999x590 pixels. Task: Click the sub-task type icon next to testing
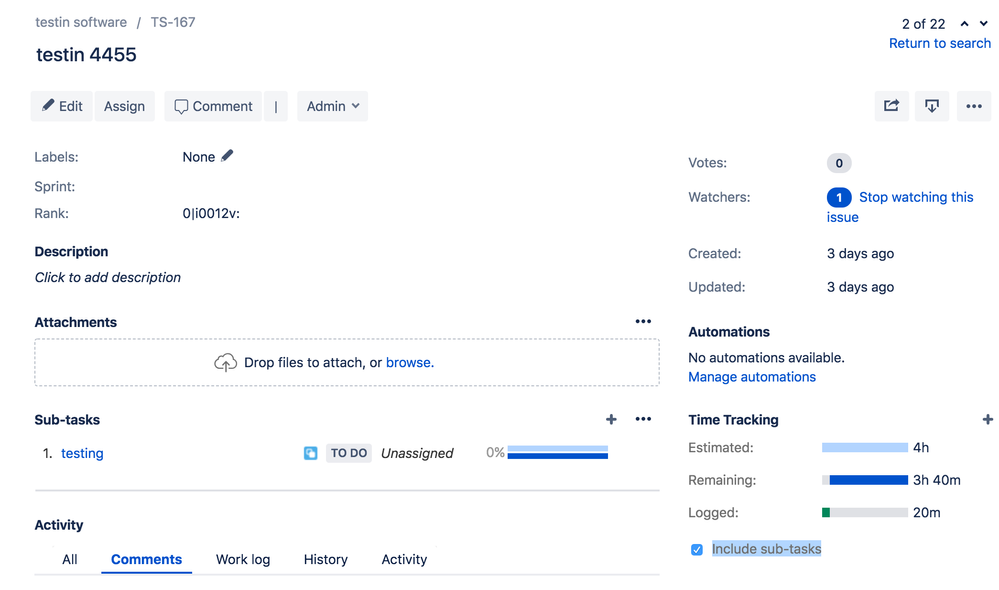(x=310, y=452)
